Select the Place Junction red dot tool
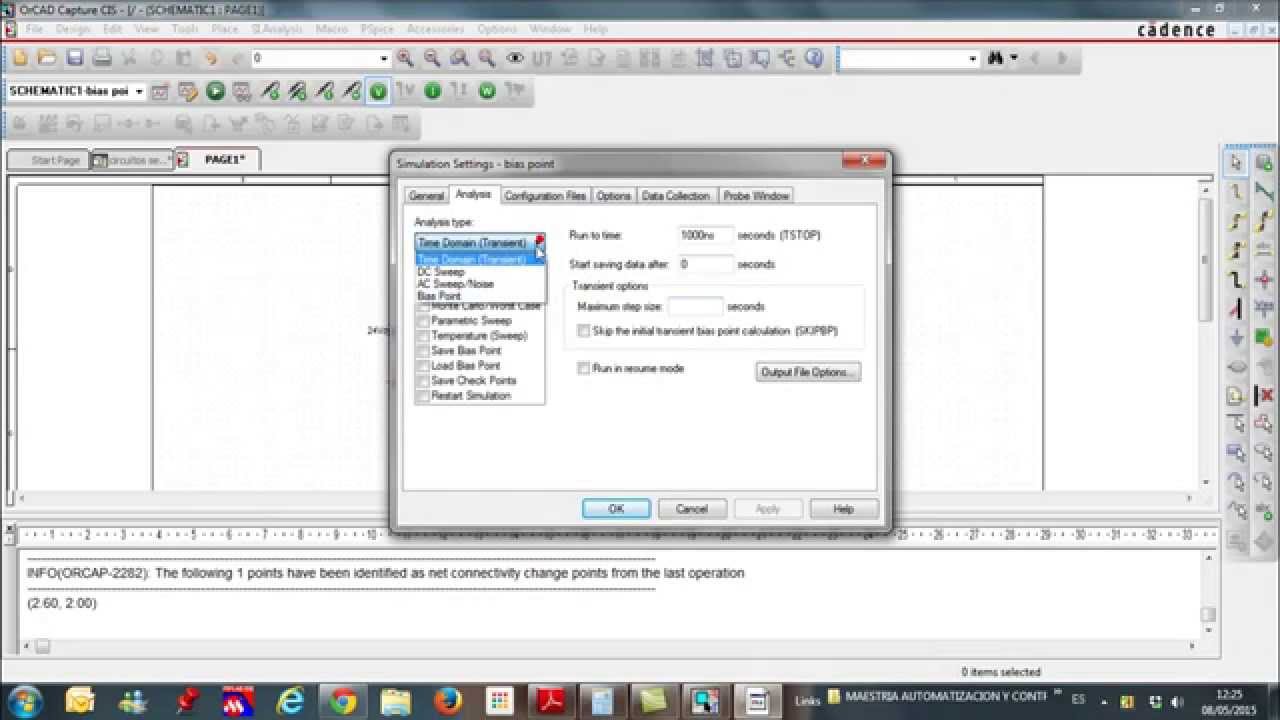The image size is (1280, 720). point(1264,280)
